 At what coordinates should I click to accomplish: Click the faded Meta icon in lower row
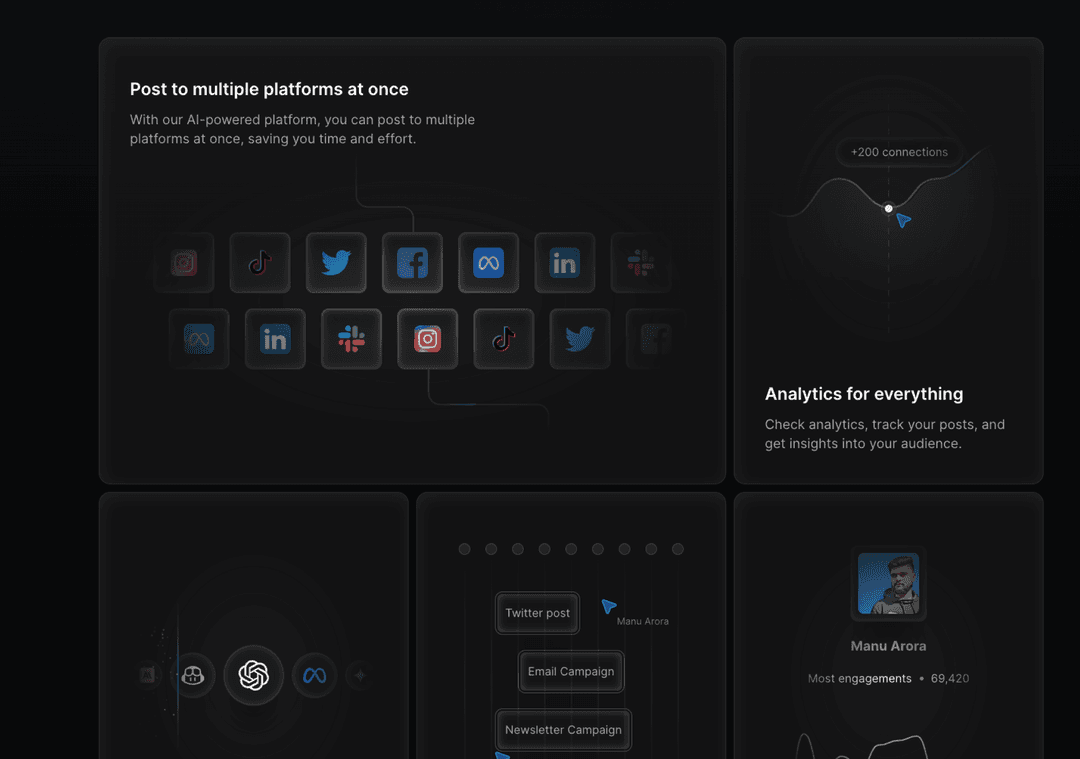point(199,339)
